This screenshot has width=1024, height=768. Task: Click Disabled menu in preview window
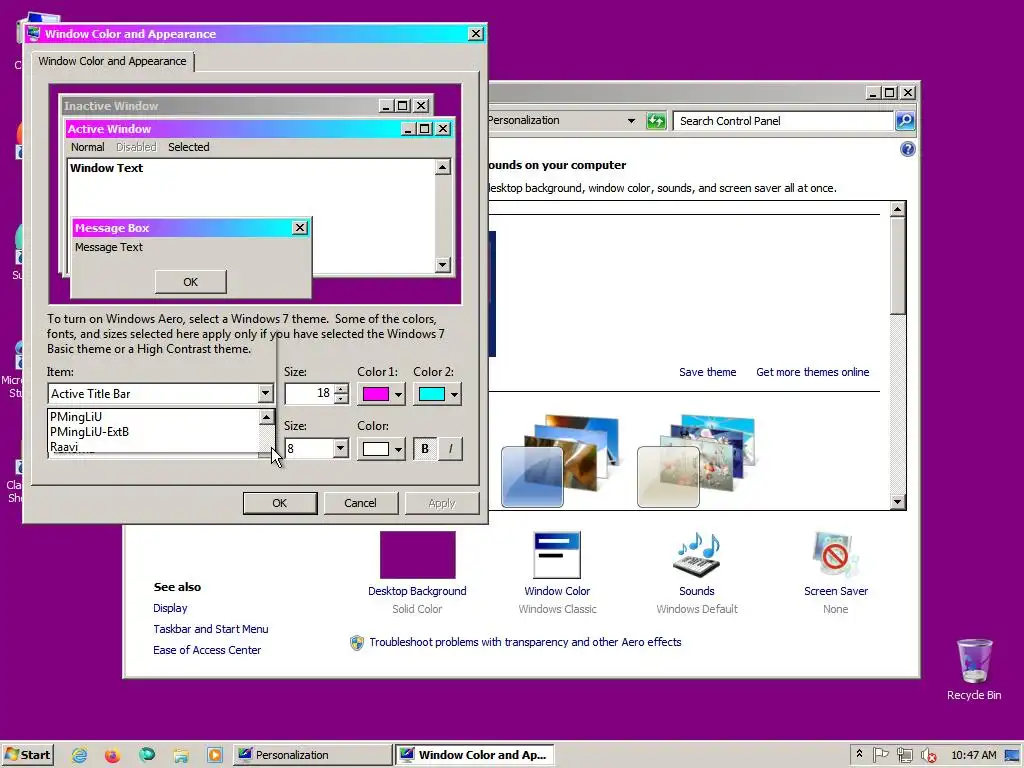(x=136, y=147)
